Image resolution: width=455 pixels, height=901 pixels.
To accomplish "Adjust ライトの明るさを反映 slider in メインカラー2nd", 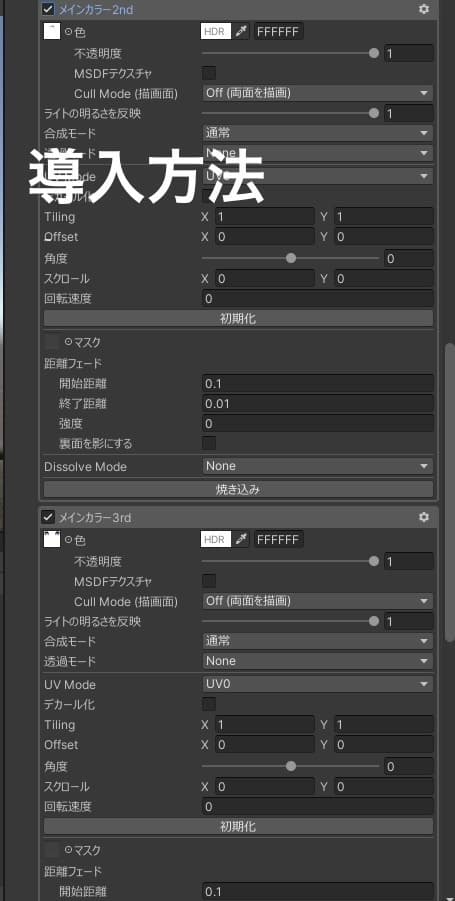I will [291, 113].
